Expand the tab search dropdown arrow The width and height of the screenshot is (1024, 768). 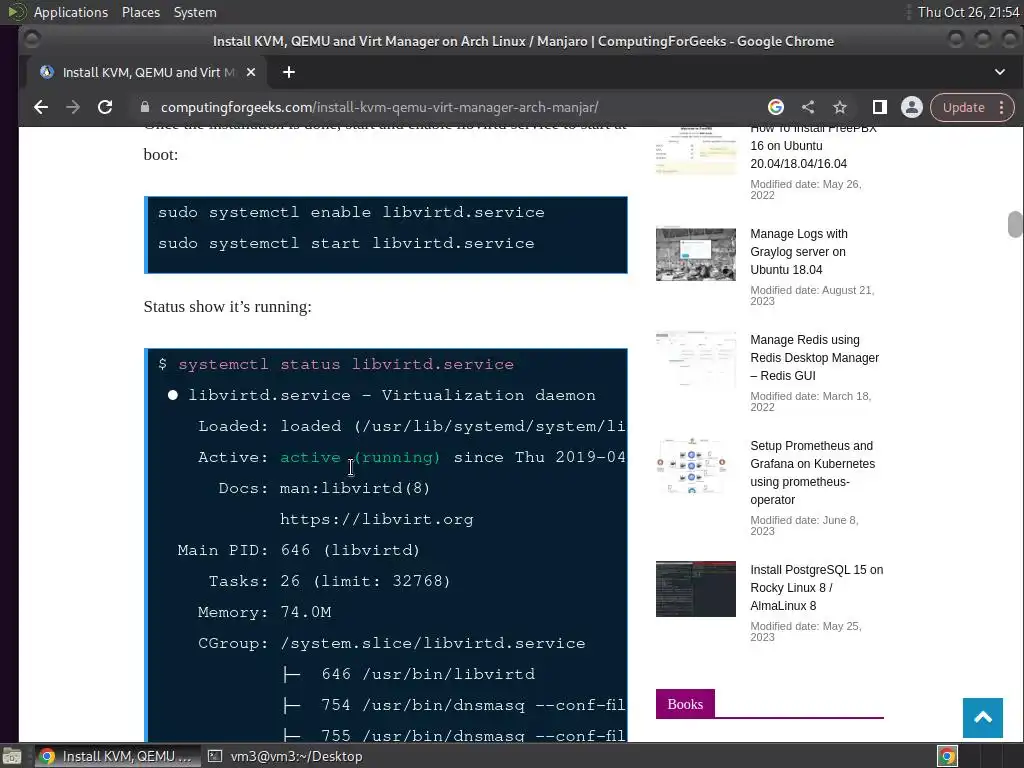(x=1000, y=72)
